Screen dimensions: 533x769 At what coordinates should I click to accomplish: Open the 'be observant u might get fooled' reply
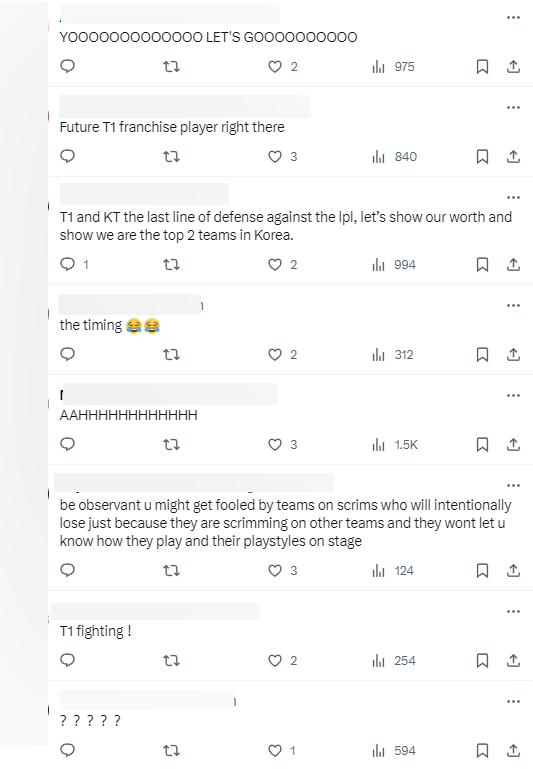click(x=285, y=523)
